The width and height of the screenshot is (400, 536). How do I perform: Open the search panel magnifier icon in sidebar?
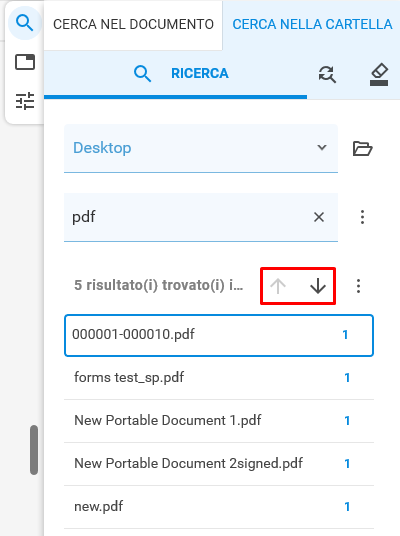(25, 23)
